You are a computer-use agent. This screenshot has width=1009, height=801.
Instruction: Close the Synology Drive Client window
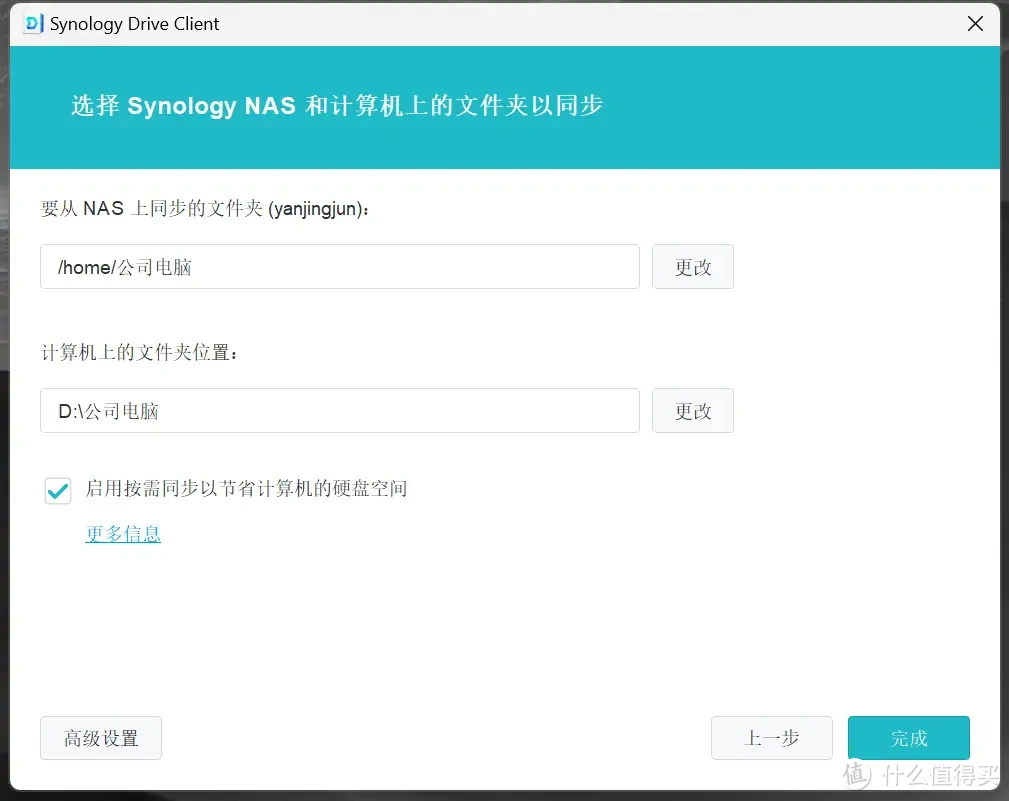tap(975, 24)
